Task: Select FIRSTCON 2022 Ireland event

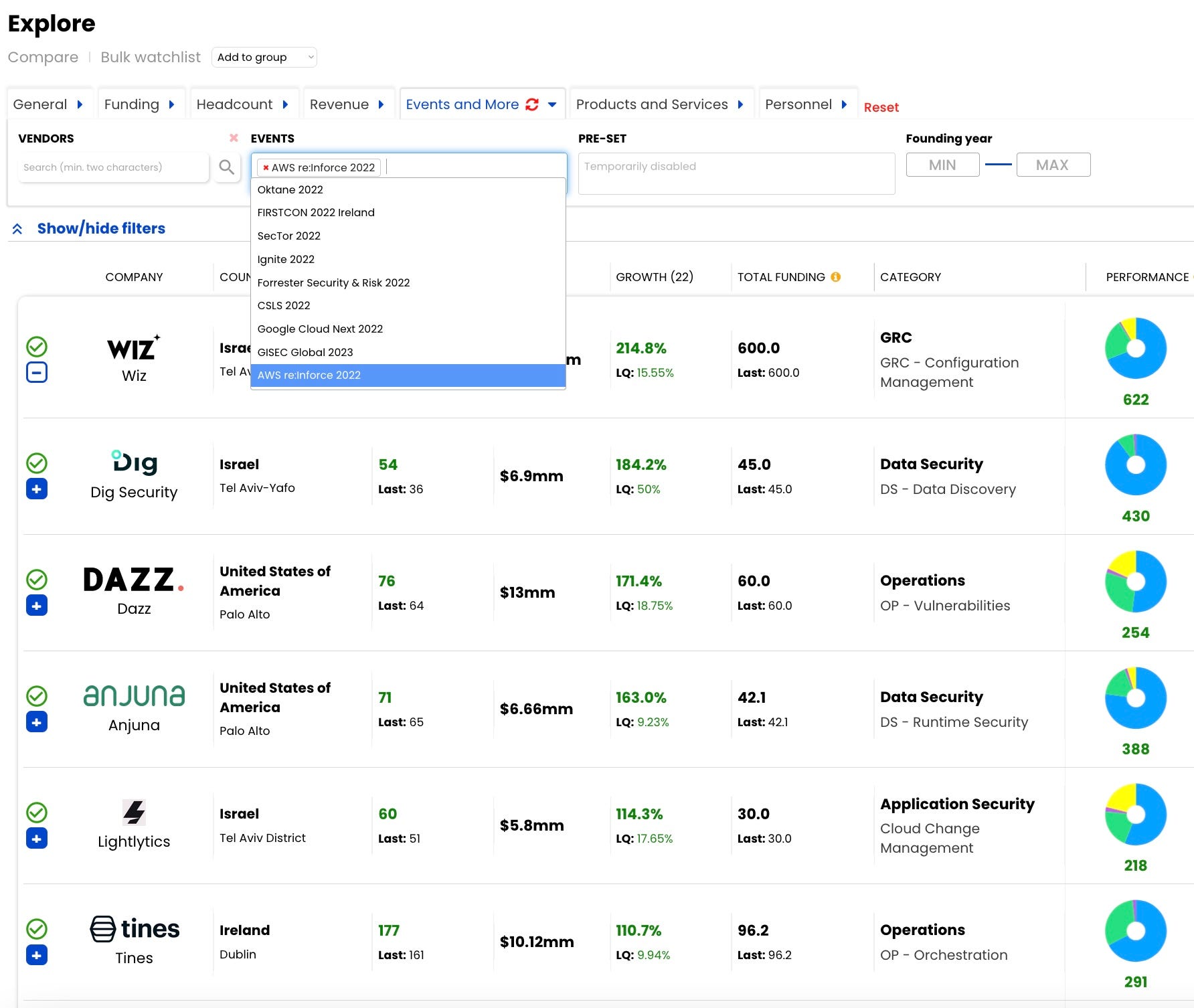Action: point(408,212)
